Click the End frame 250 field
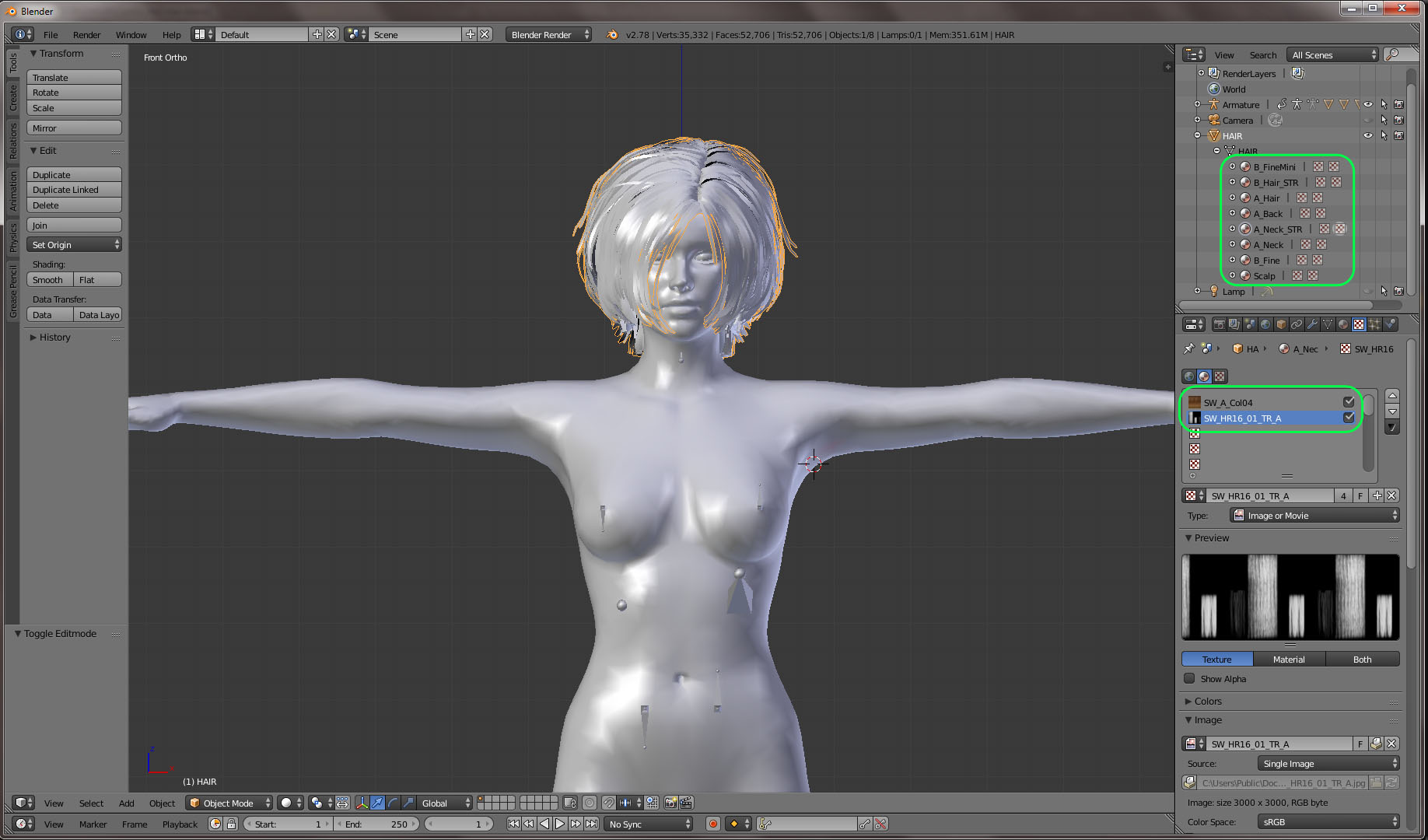The width and height of the screenshot is (1428, 840). tap(376, 824)
